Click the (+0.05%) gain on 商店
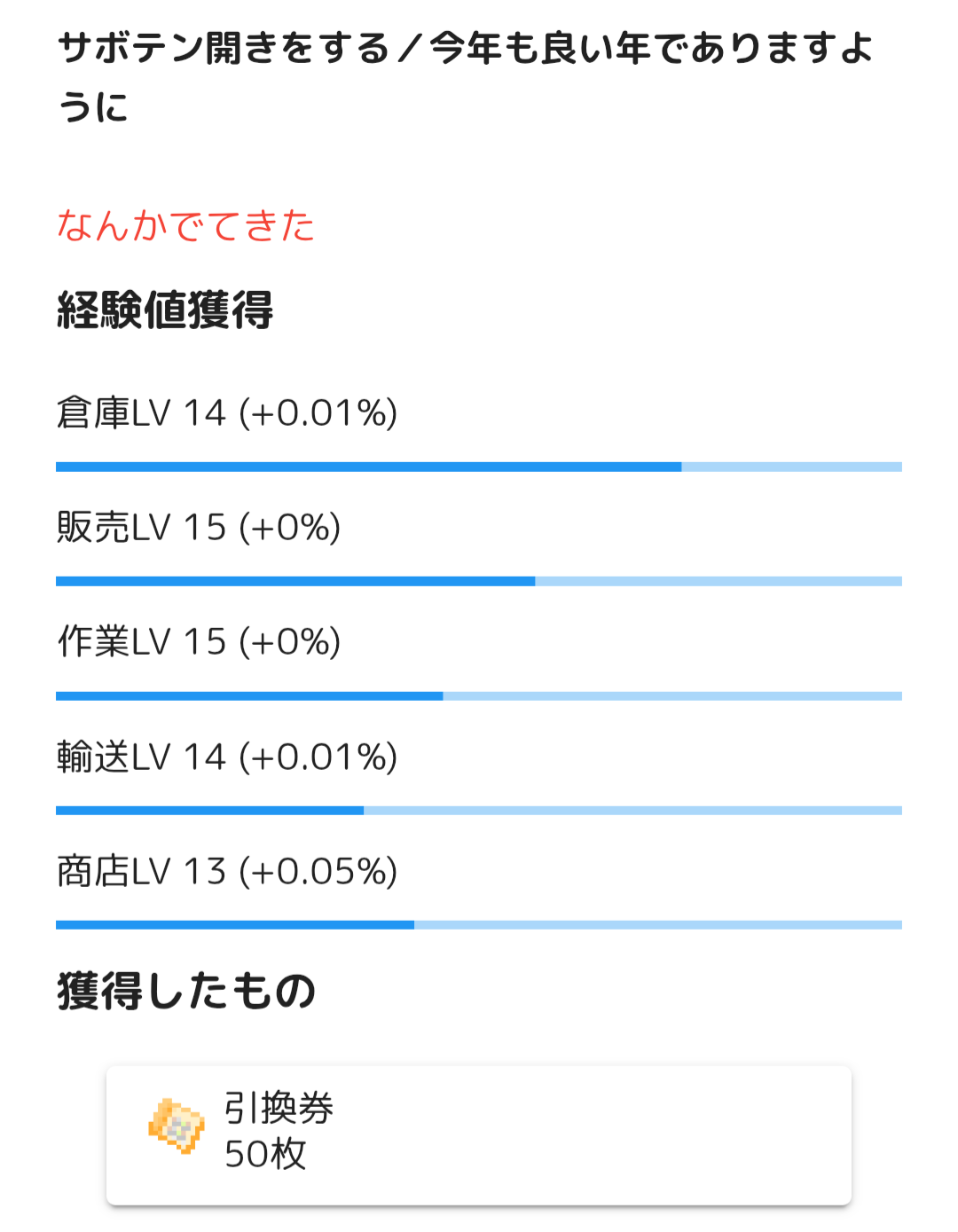This screenshot has width=958, height=1232. click(319, 872)
